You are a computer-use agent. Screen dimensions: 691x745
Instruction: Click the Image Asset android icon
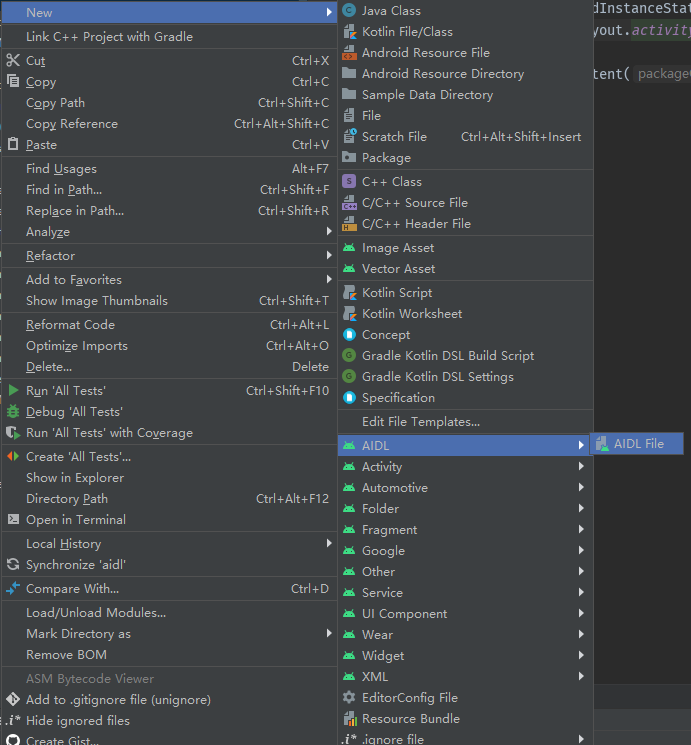point(349,248)
